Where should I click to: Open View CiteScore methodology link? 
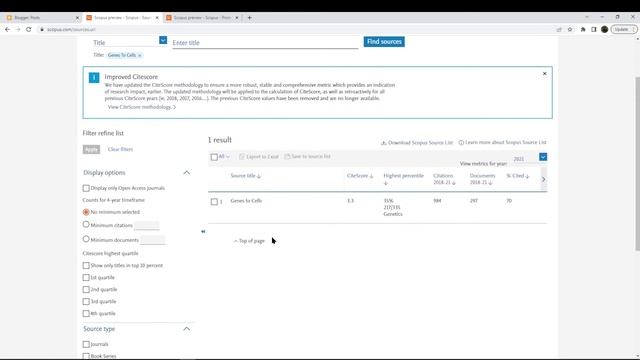pyautogui.click(x=142, y=107)
